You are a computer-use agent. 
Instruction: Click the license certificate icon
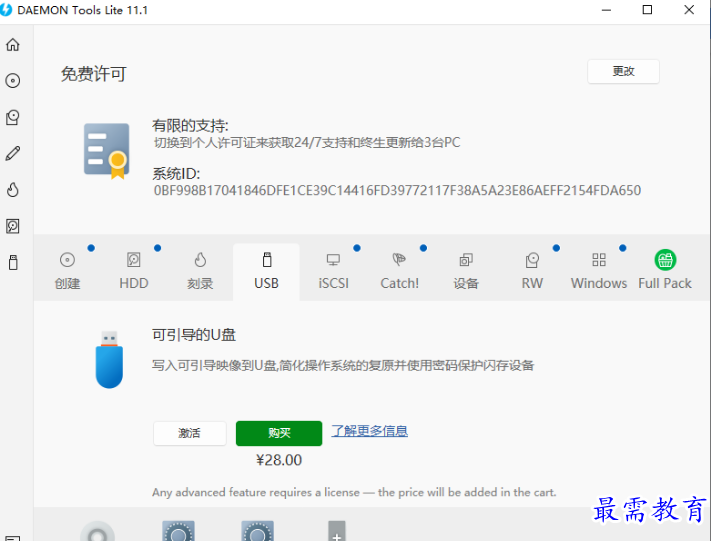107,151
